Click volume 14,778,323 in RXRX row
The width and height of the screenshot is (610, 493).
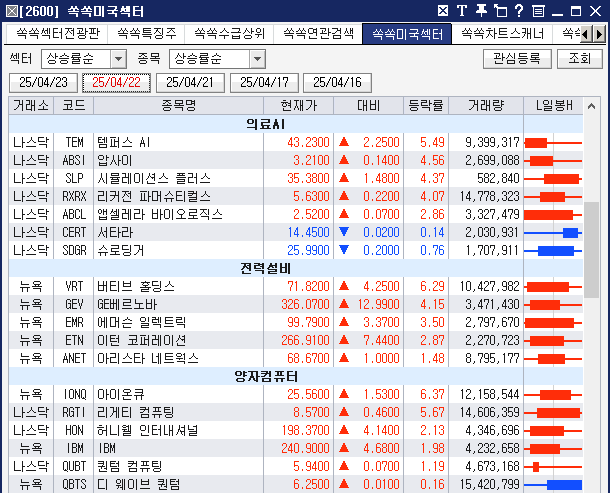(489, 196)
